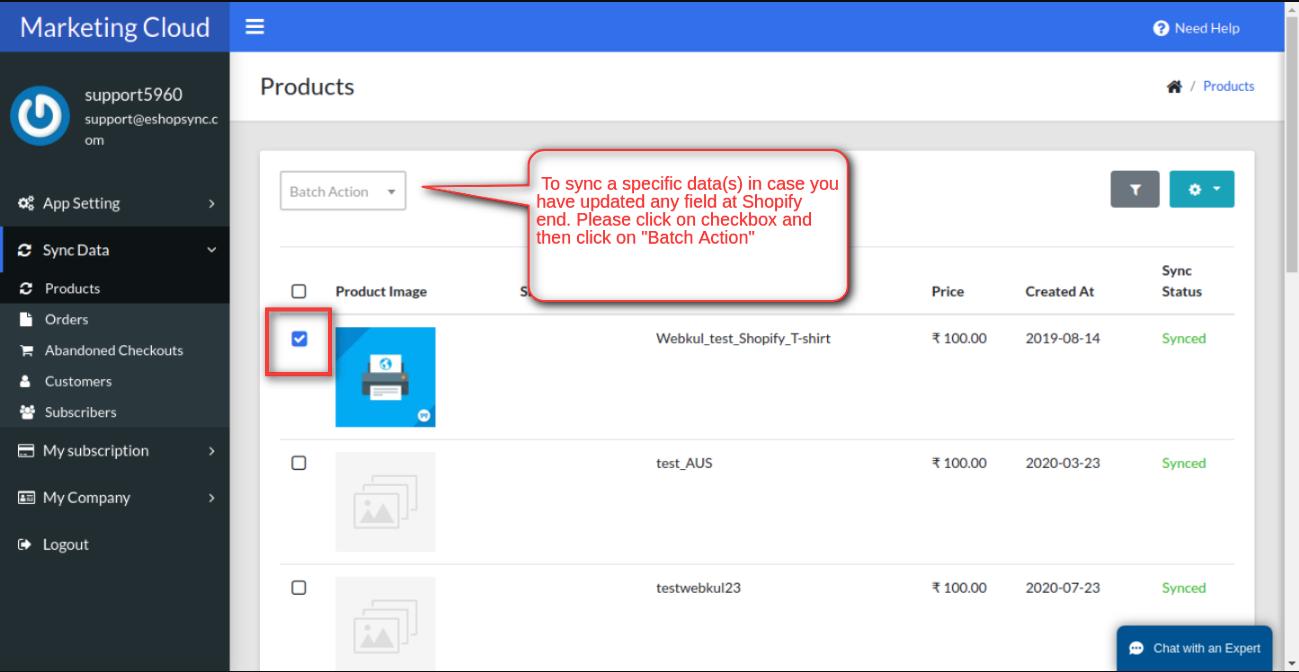Click the test_AUS product name
This screenshot has height=672, width=1299.
(684, 463)
